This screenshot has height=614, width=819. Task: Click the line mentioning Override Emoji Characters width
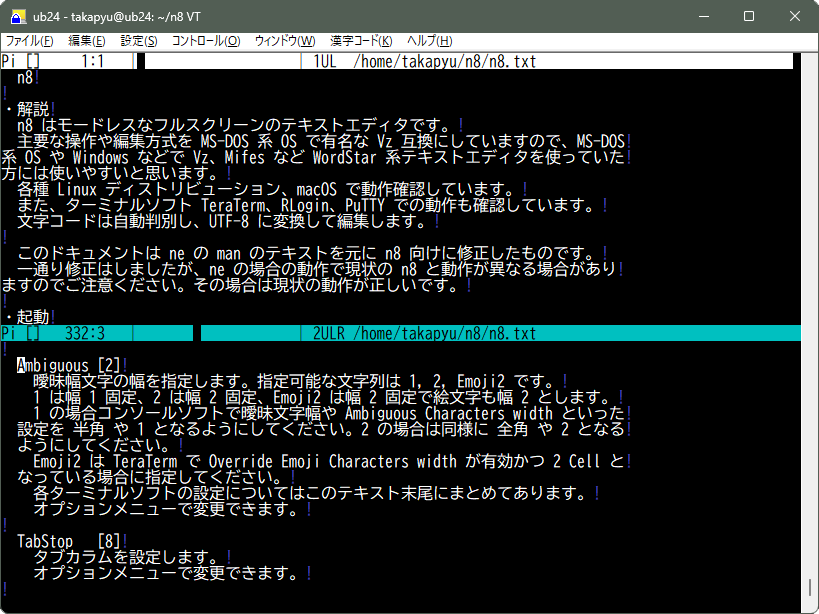[x=332, y=462]
